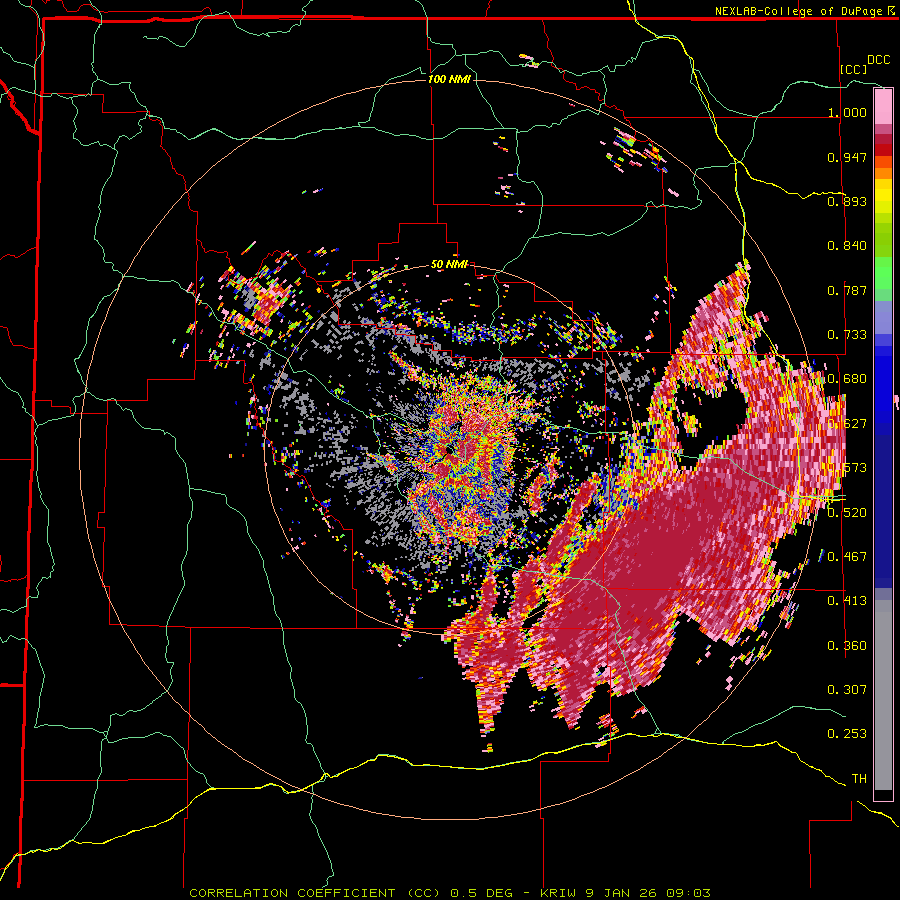Pick the yellow swatch on color bar
Viewport: 900px width, 900px height.
(x=883, y=196)
